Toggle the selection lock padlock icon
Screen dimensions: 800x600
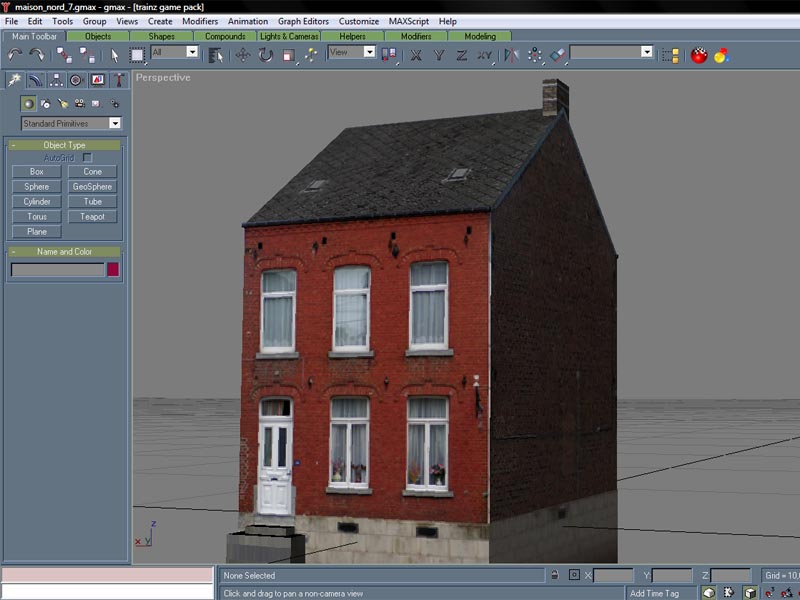[x=554, y=575]
